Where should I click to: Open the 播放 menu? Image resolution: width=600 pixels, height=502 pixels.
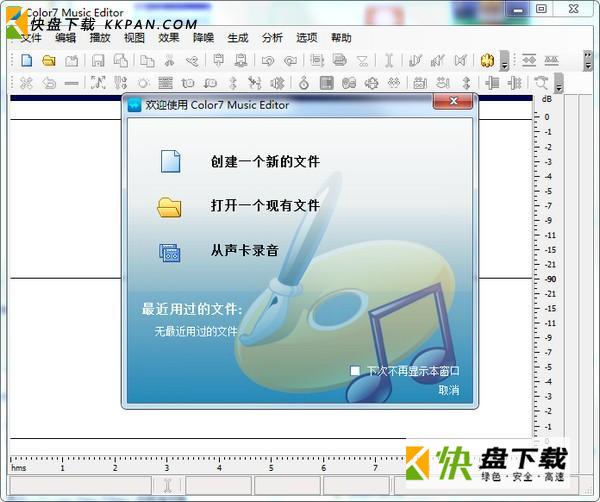pyautogui.click(x=100, y=38)
